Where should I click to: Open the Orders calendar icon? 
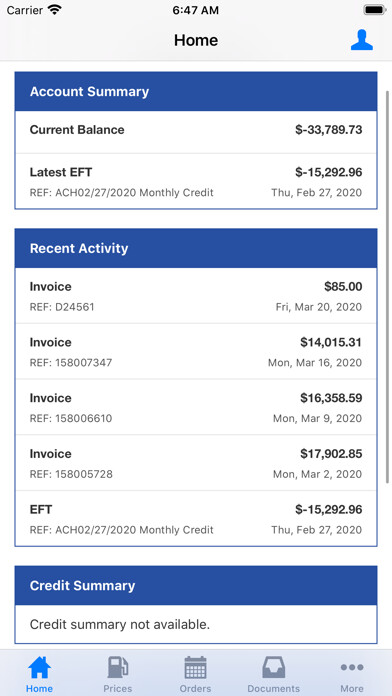(195, 668)
